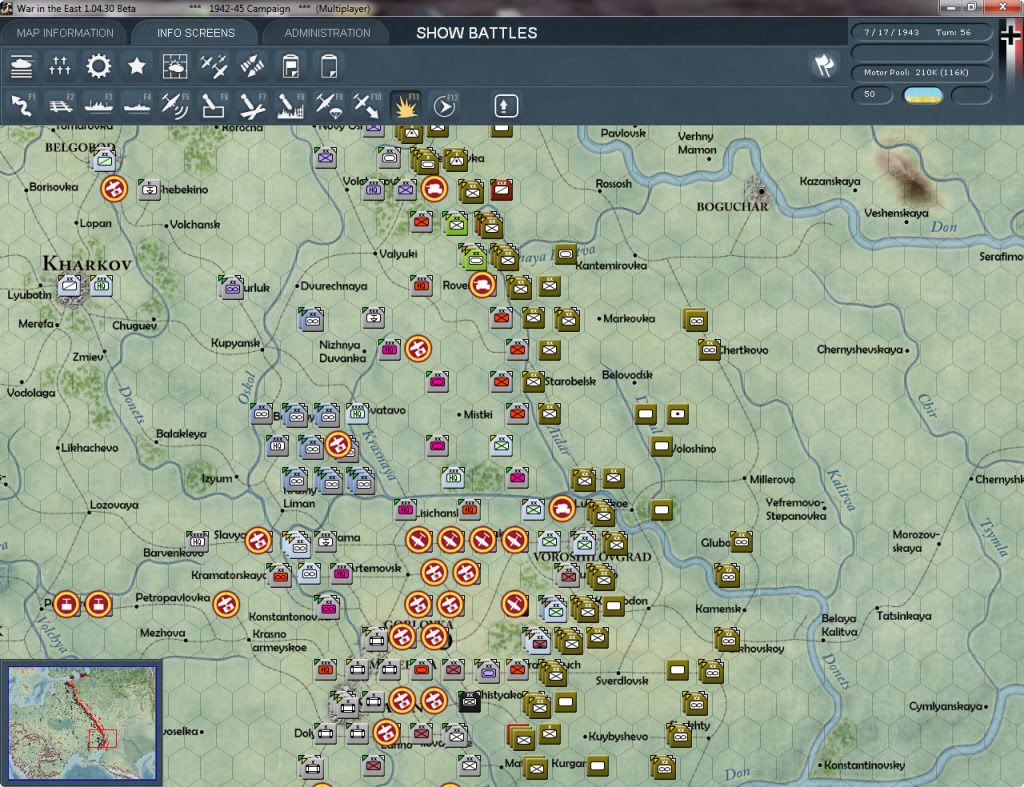Open the Order of Battle tank list icon

[22, 67]
